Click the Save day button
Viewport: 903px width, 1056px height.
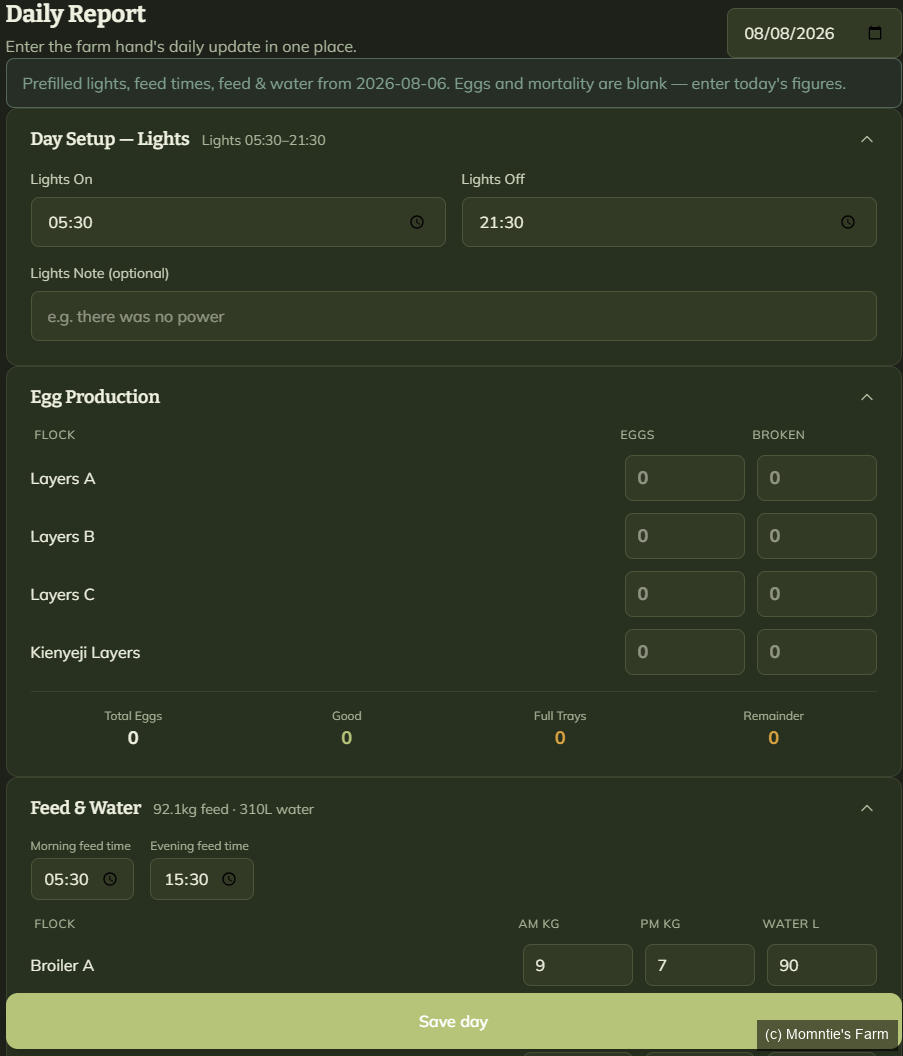coord(453,1021)
